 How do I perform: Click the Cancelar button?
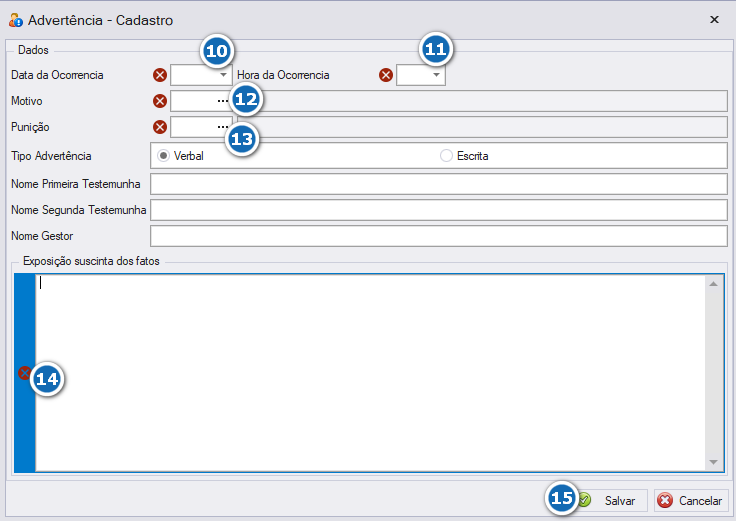coord(691,500)
